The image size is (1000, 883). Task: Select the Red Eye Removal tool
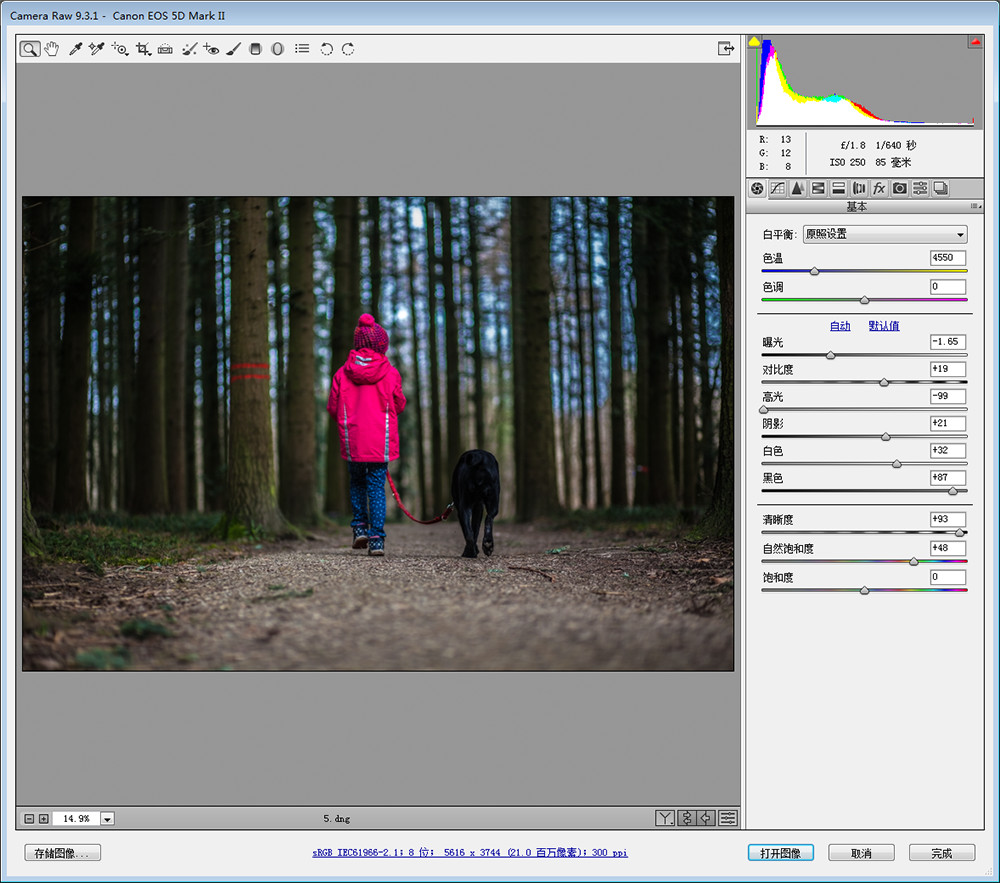coord(211,49)
